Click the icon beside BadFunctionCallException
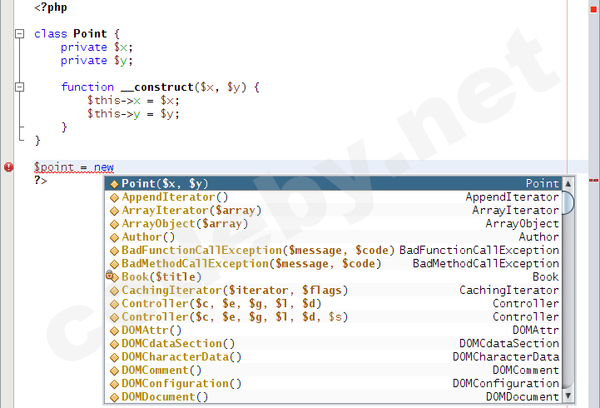600x408 pixels. click(x=114, y=251)
